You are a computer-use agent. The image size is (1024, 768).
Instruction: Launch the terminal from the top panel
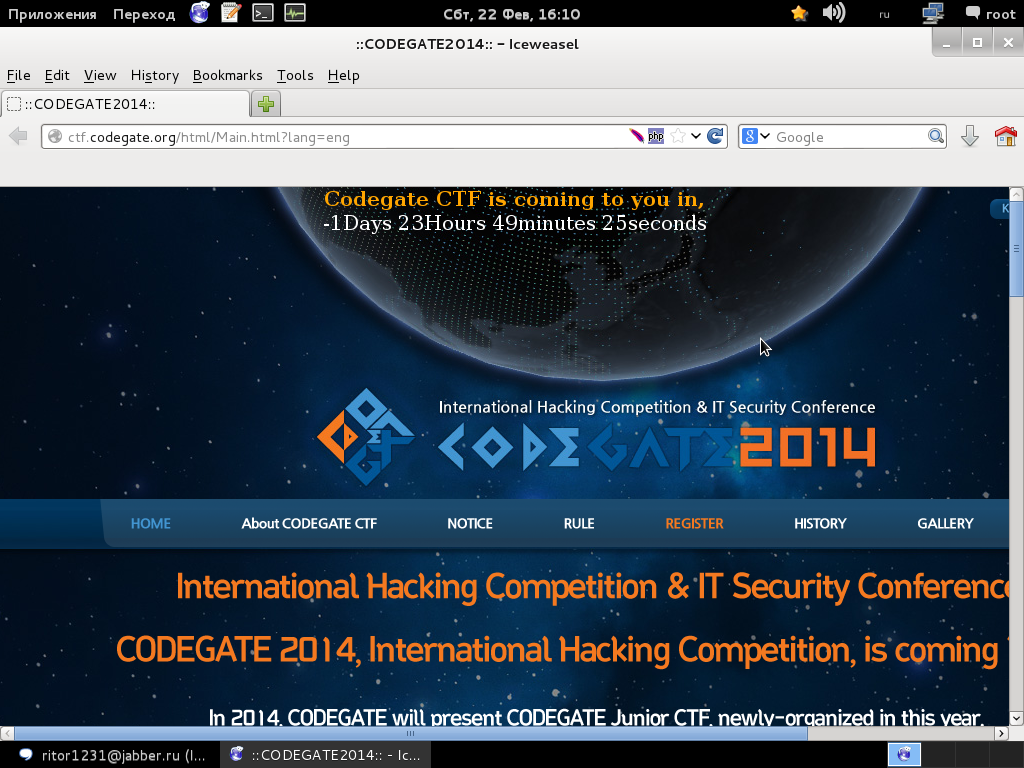263,13
